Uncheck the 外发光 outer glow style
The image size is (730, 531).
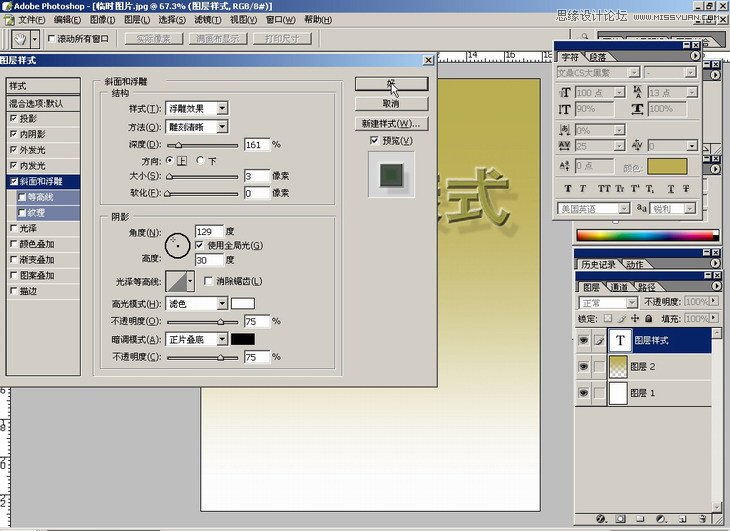[x=14, y=150]
